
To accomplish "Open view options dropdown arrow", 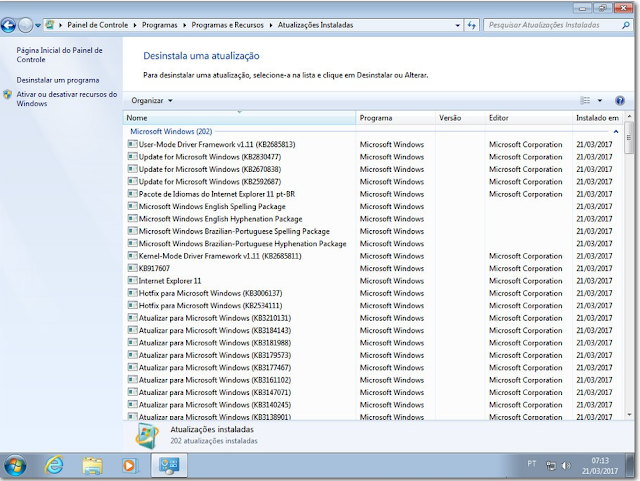I will click(x=600, y=100).
